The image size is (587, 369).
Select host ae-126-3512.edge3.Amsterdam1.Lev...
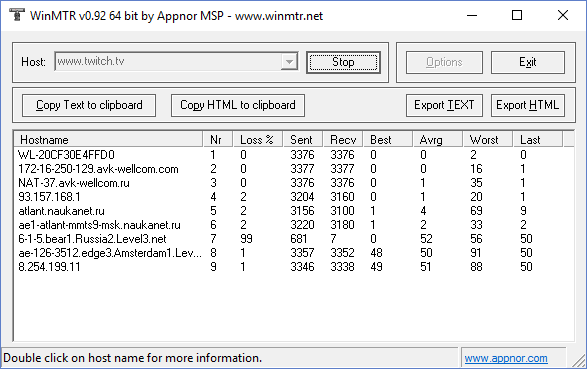[x=110, y=253]
